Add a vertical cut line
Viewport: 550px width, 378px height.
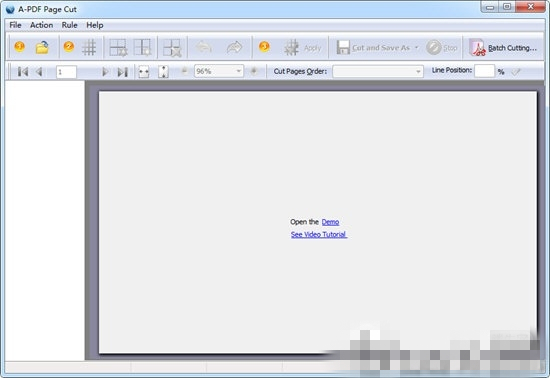143,48
